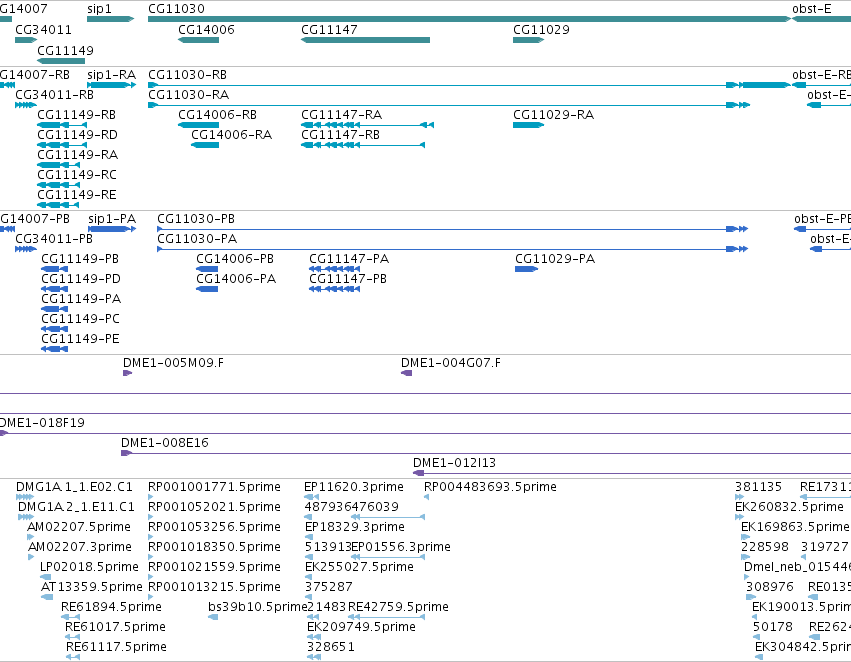Click transcript CG11149-RE label
Screen dimensions: 851x662
click(77, 194)
